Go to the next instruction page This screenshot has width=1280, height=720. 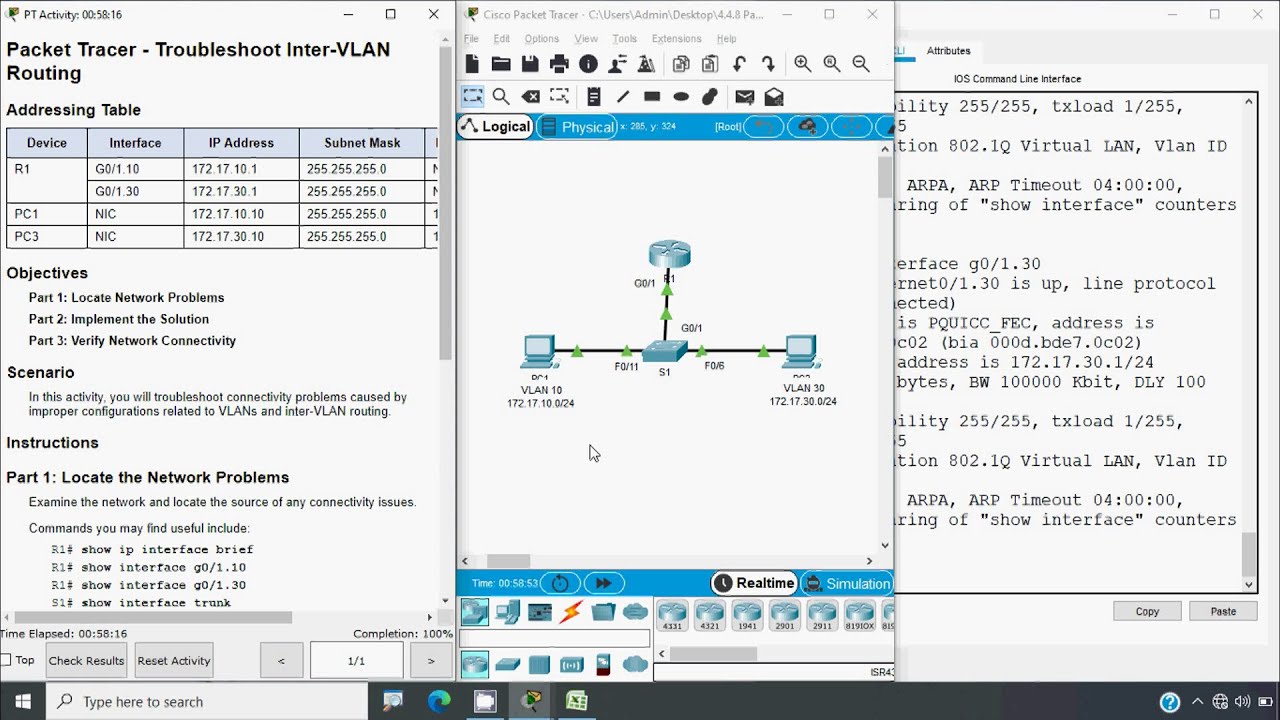[431, 660]
